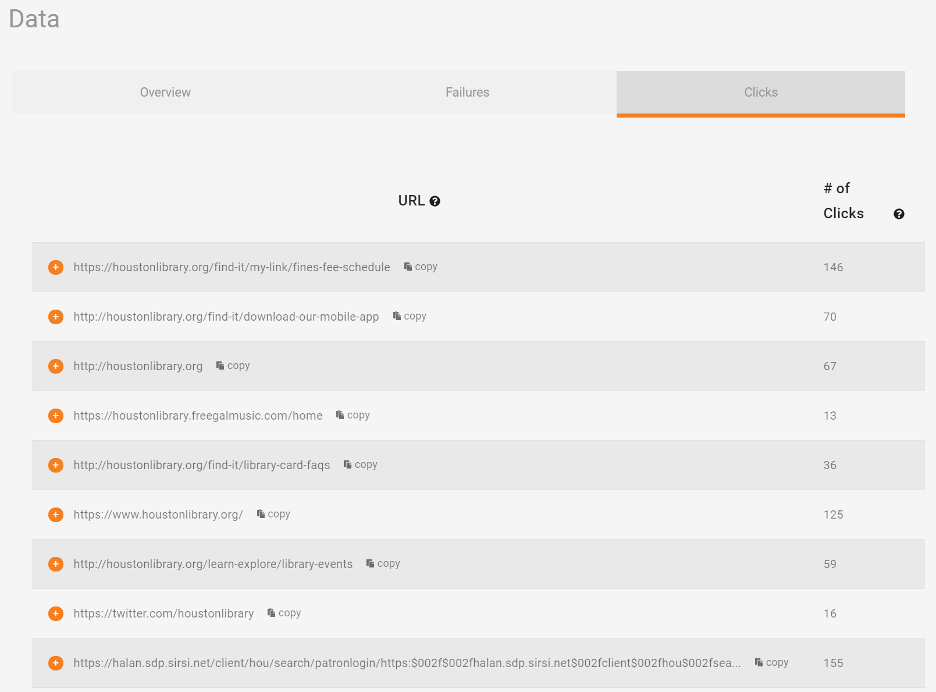Expand the halan.sdp.sirsi.net patronlogin row
Screen dimensions: 936x692
(56, 663)
